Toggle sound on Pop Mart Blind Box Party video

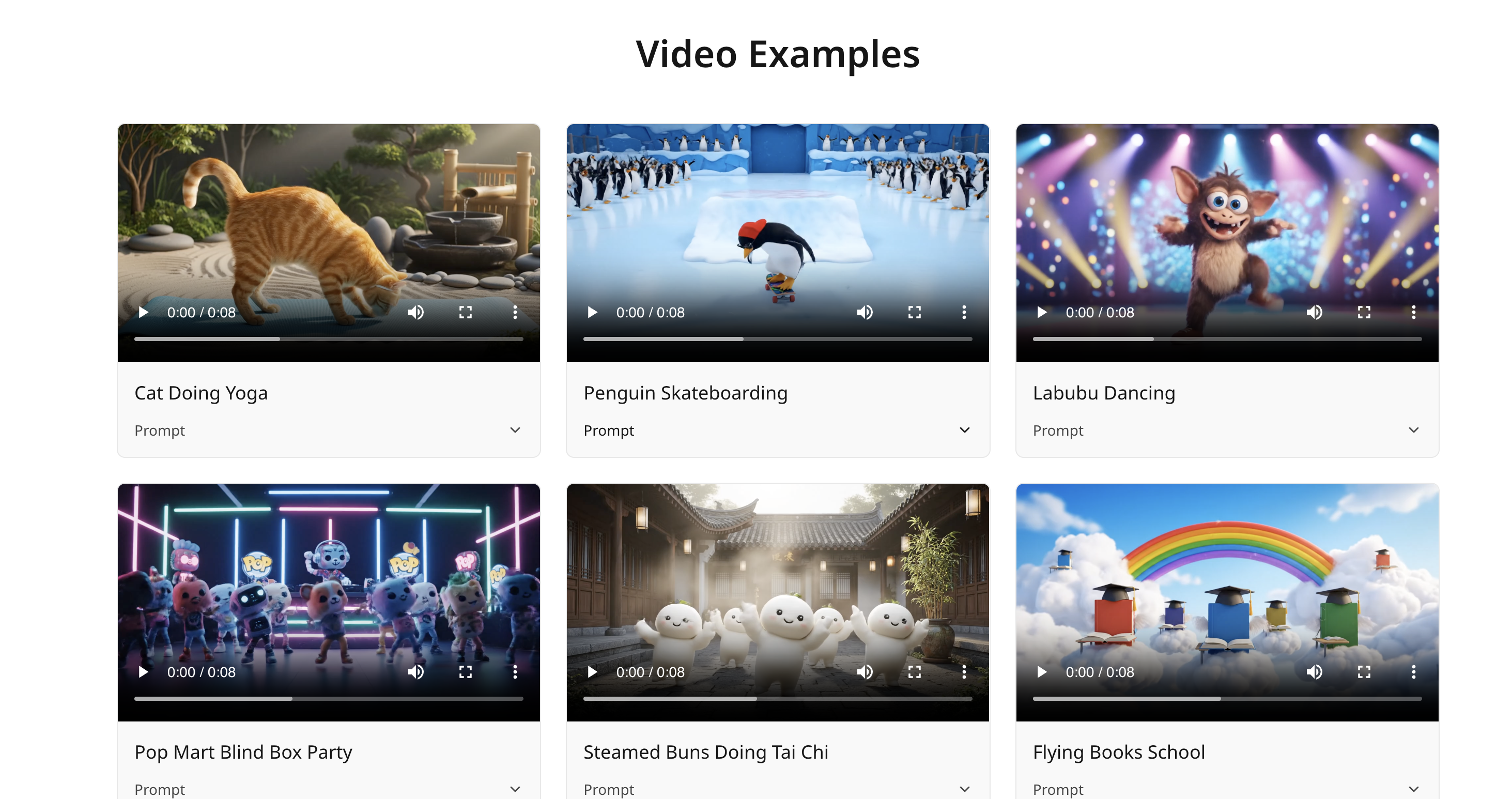click(x=415, y=672)
